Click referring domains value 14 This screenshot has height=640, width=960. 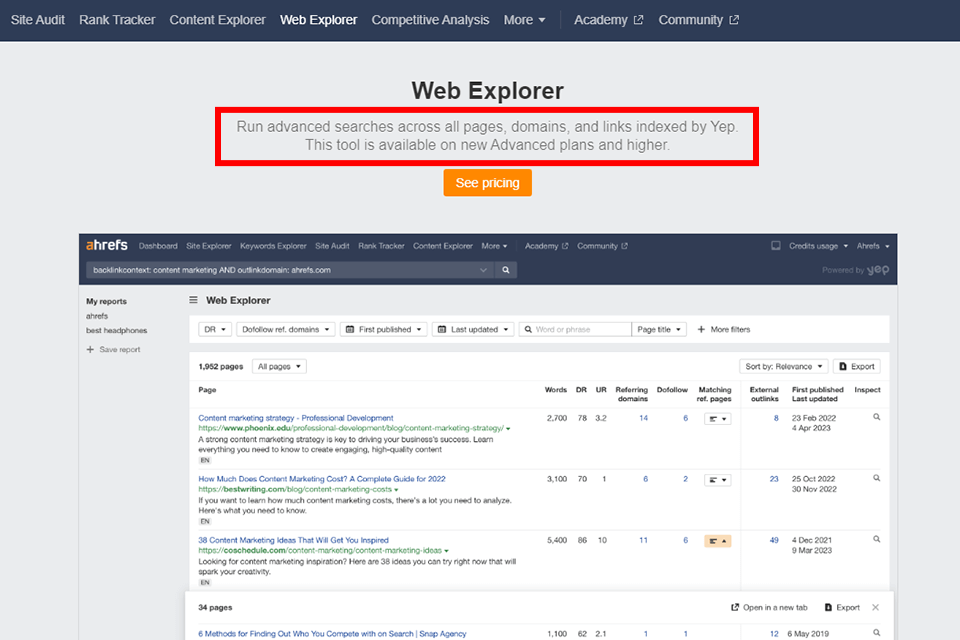click(643, 418)
